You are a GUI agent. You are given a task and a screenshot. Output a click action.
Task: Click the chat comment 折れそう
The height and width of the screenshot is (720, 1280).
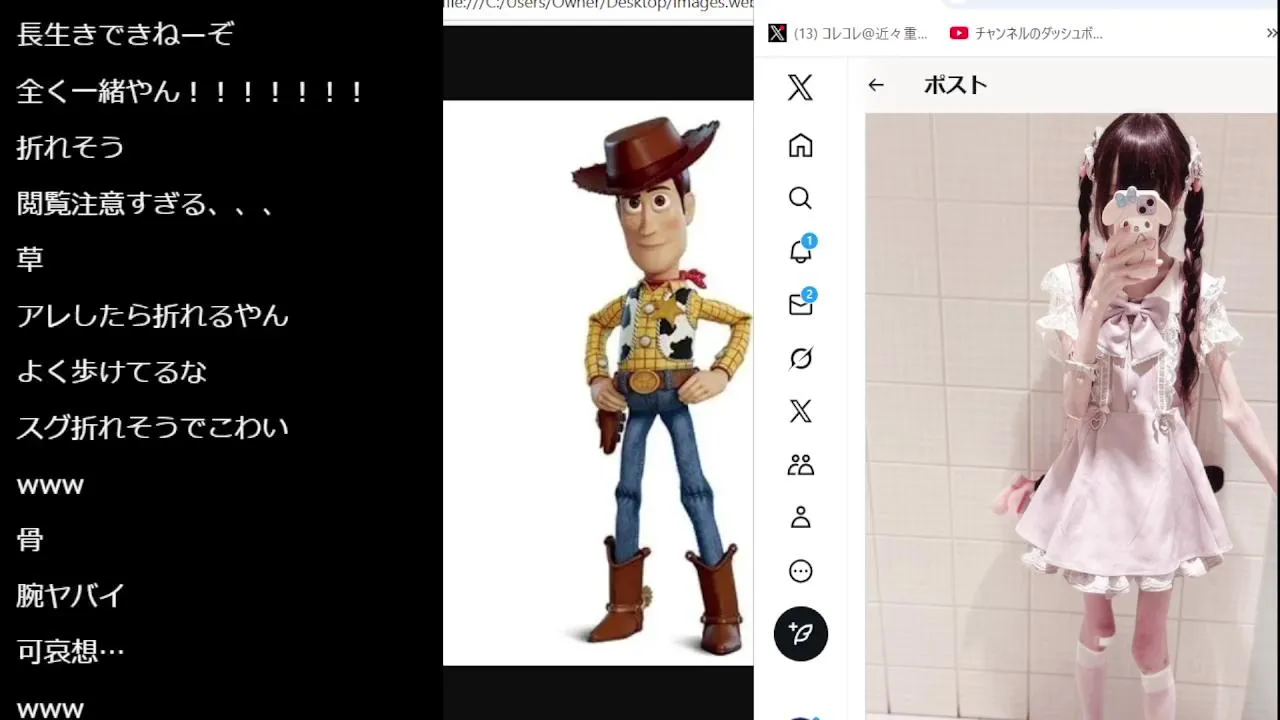[70, 148]
